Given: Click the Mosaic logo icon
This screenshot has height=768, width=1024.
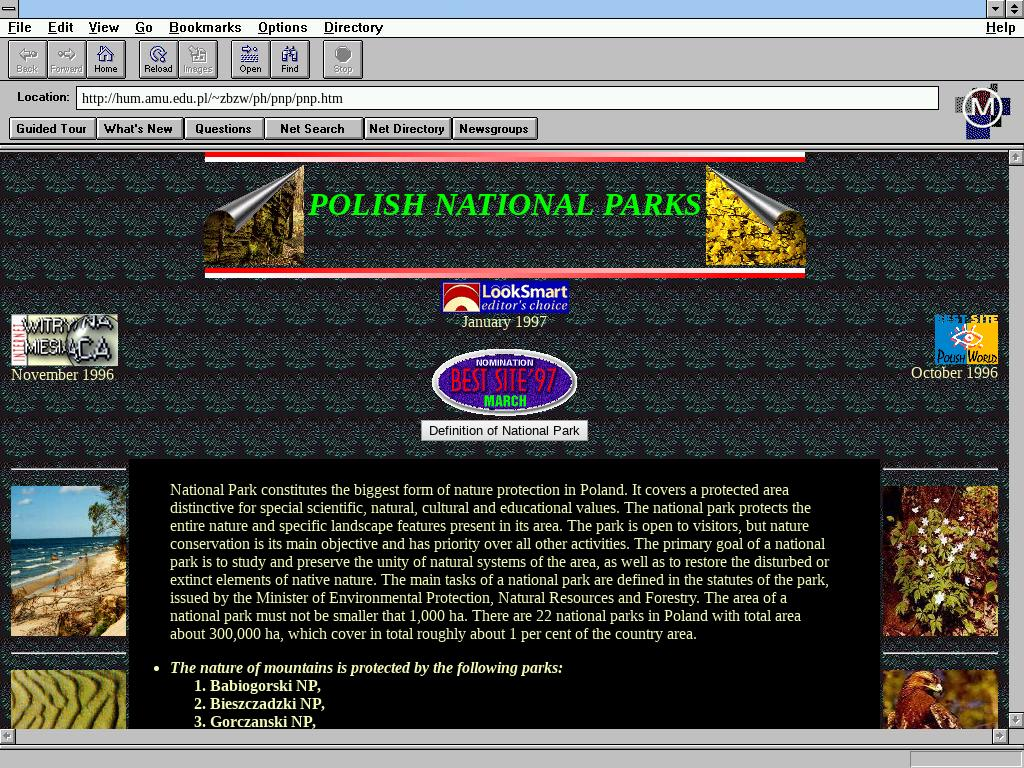Looking at the screenshot, I should (x=982, y=110).
